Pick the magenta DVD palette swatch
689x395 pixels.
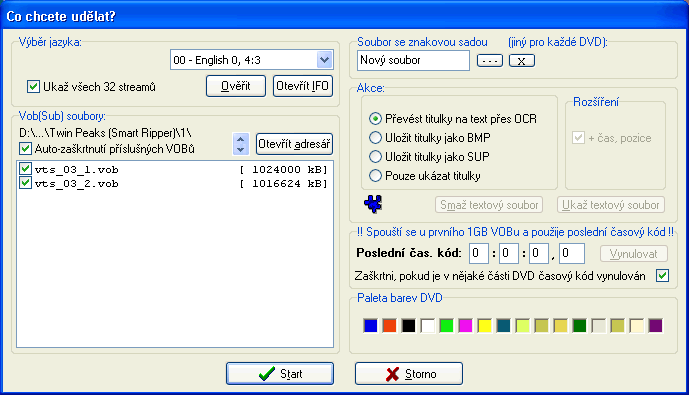pyautogui.click(x=465, y=326)
